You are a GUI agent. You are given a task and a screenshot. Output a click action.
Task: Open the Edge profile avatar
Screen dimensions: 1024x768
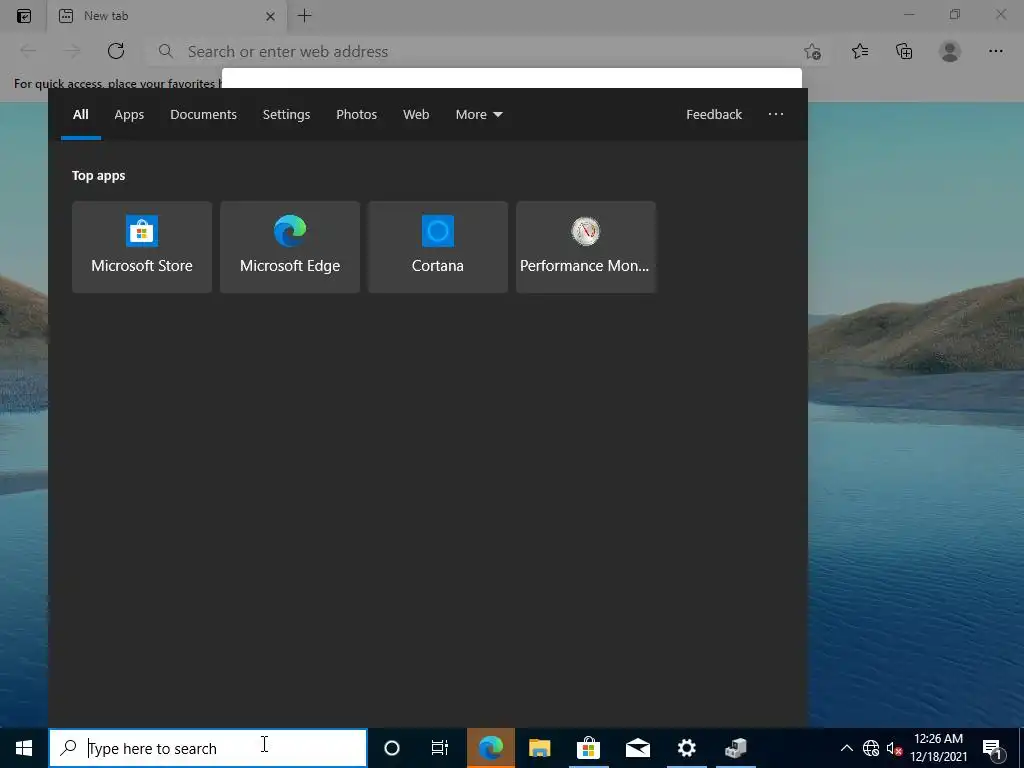point(950,51)
